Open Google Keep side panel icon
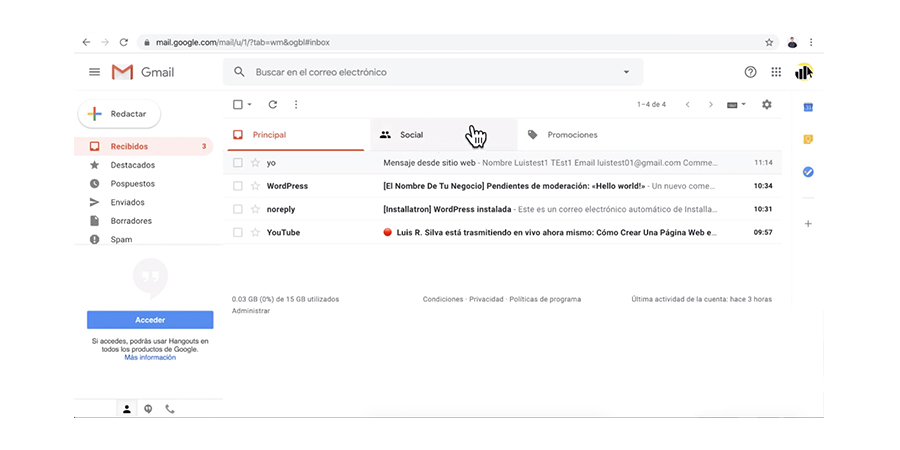The width and height of the screenshot is (900, 450). point(808,139)
